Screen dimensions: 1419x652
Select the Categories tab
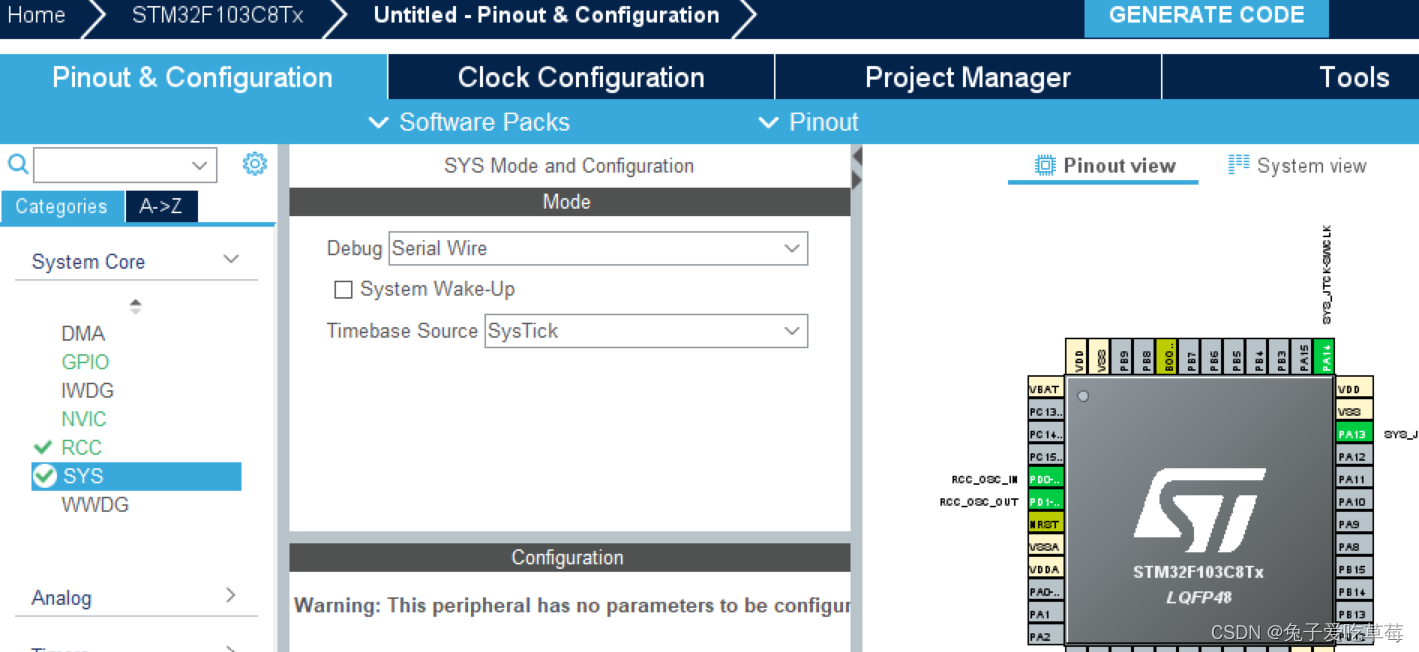tap(61, 207)
